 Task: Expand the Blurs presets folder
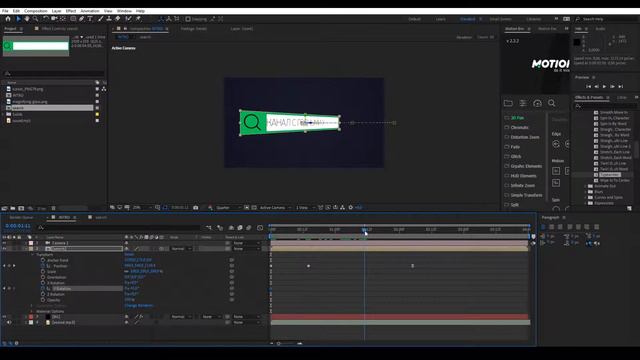586,192
